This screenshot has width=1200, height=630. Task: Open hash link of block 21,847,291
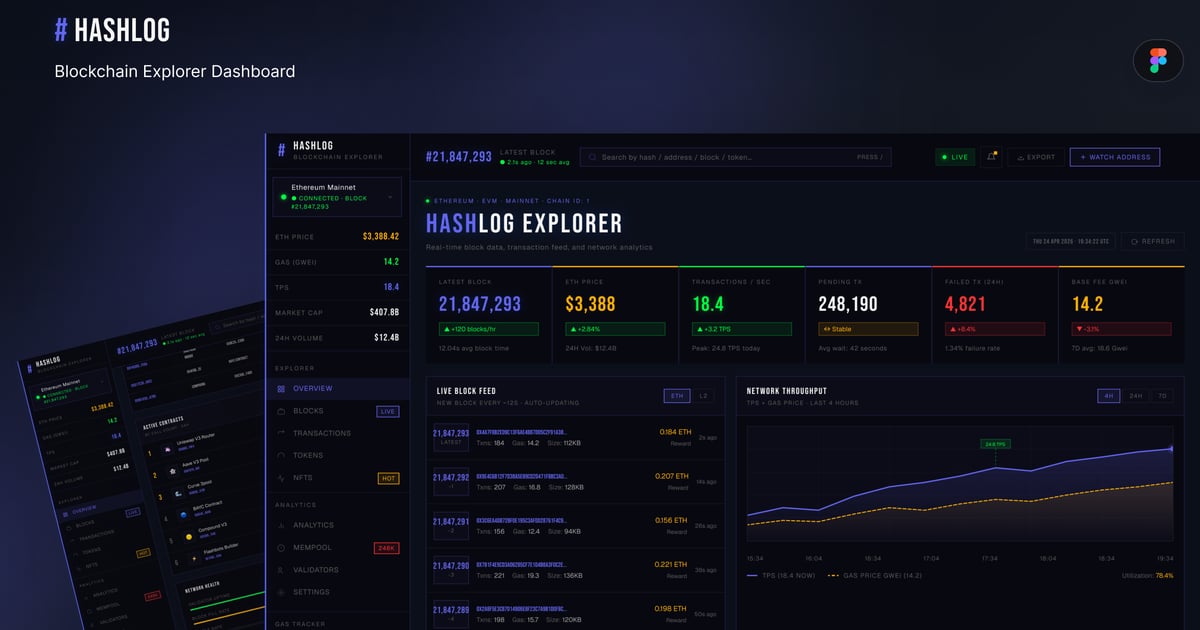click(x=524, y=520)
